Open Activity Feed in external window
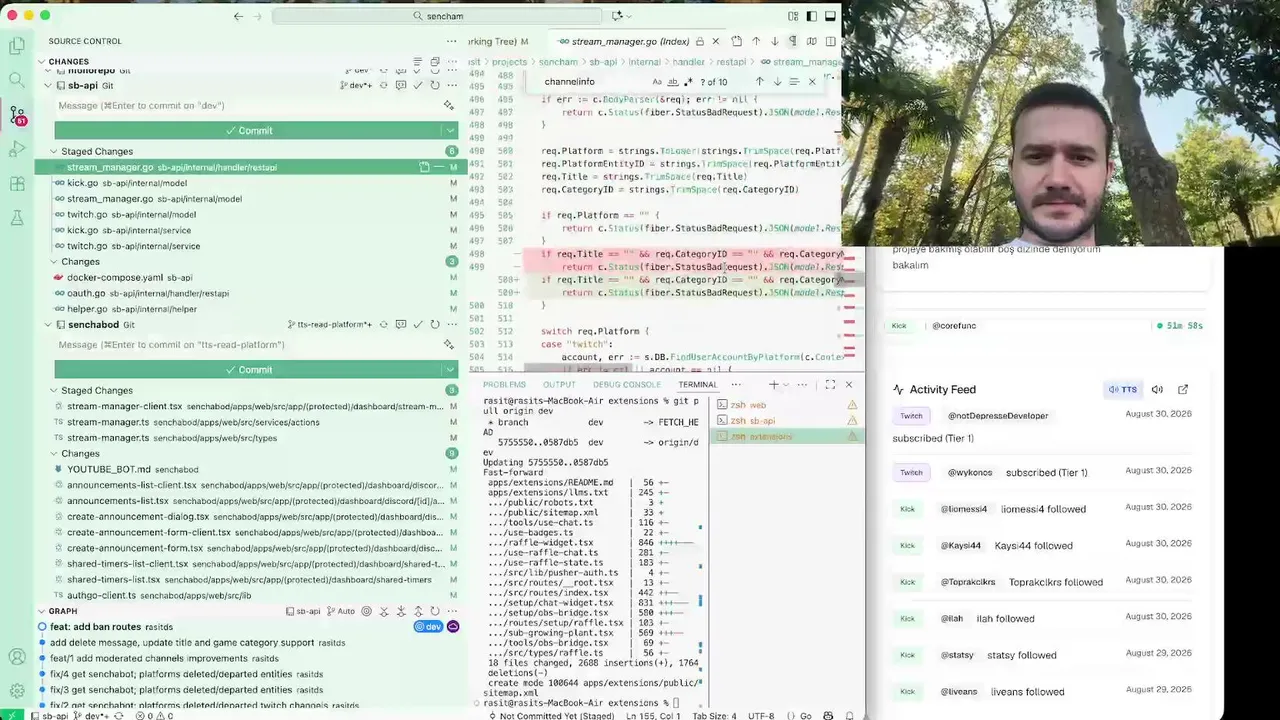Screen dimensions: 1280x720 [x=1183, y=389]
